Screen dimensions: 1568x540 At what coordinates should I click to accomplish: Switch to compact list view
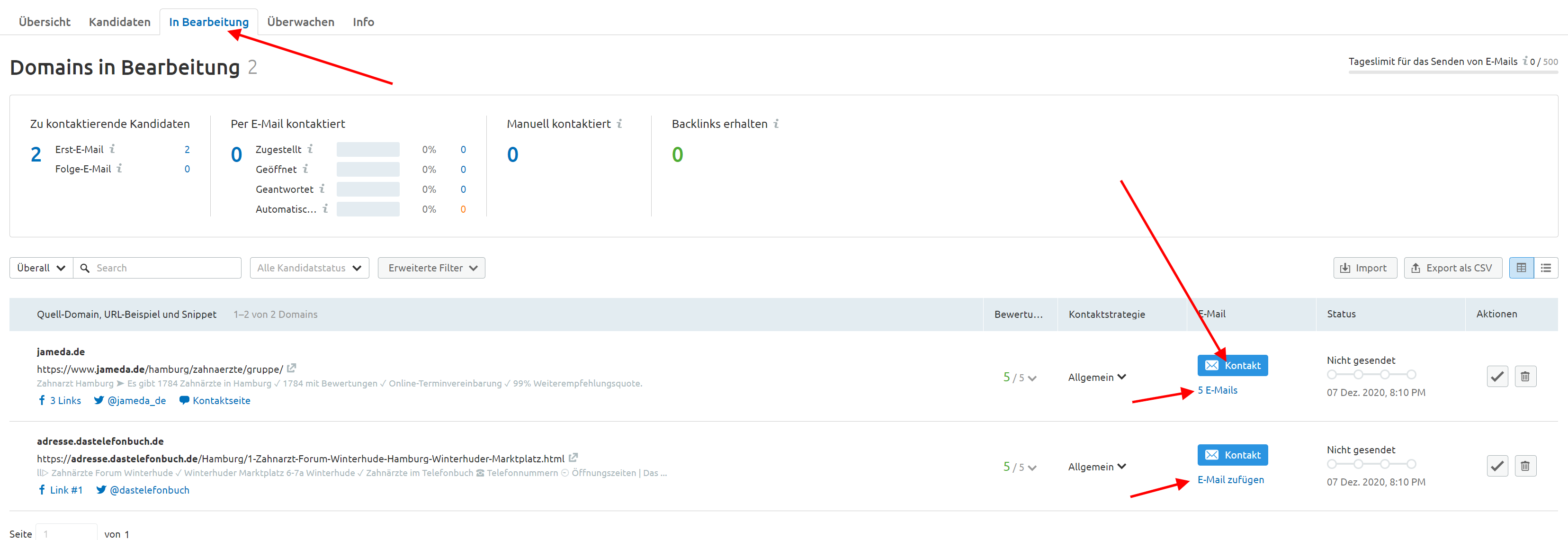[x=1545, y=268]
